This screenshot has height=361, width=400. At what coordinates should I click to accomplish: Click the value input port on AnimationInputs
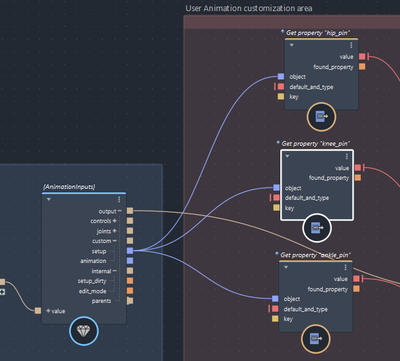pos(38,311)
